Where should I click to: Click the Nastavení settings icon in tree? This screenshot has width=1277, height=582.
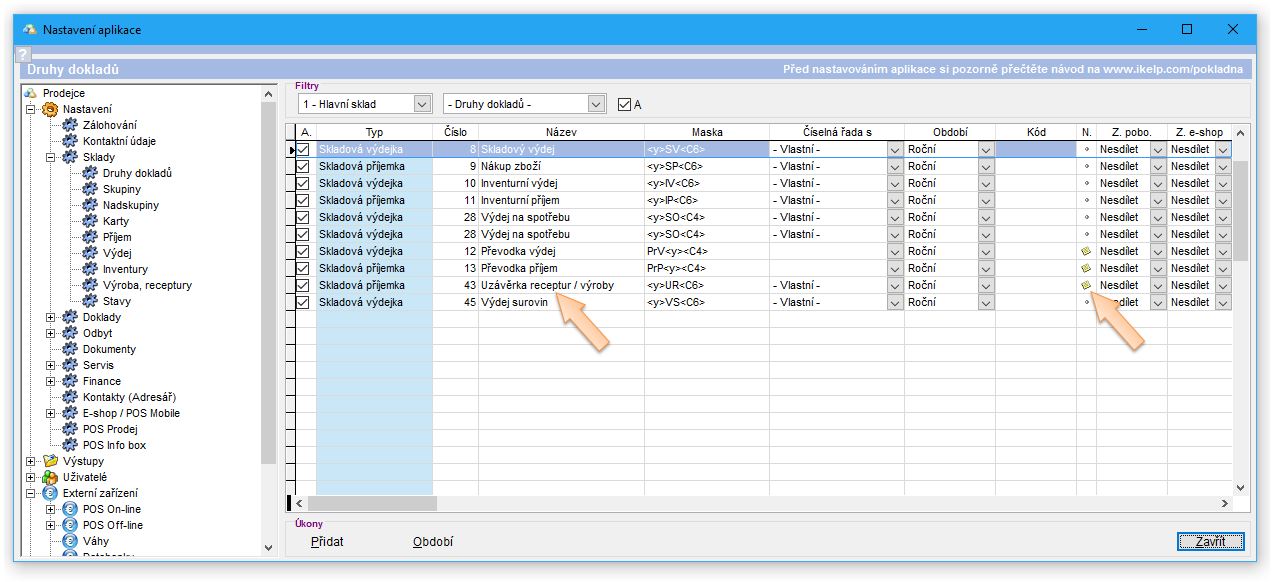coord(50,109)
